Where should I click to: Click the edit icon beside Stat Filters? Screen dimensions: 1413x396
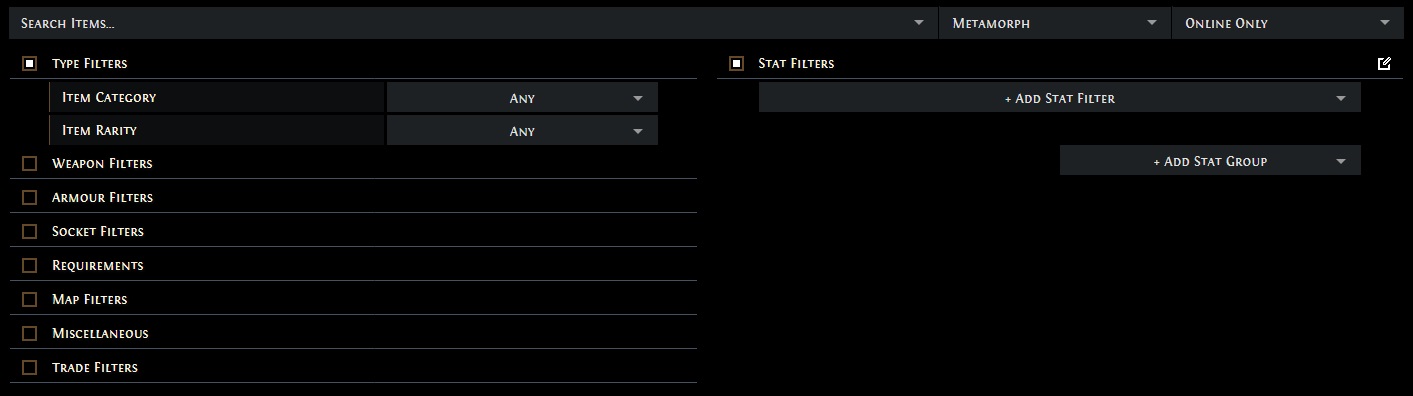point(1384,64)
